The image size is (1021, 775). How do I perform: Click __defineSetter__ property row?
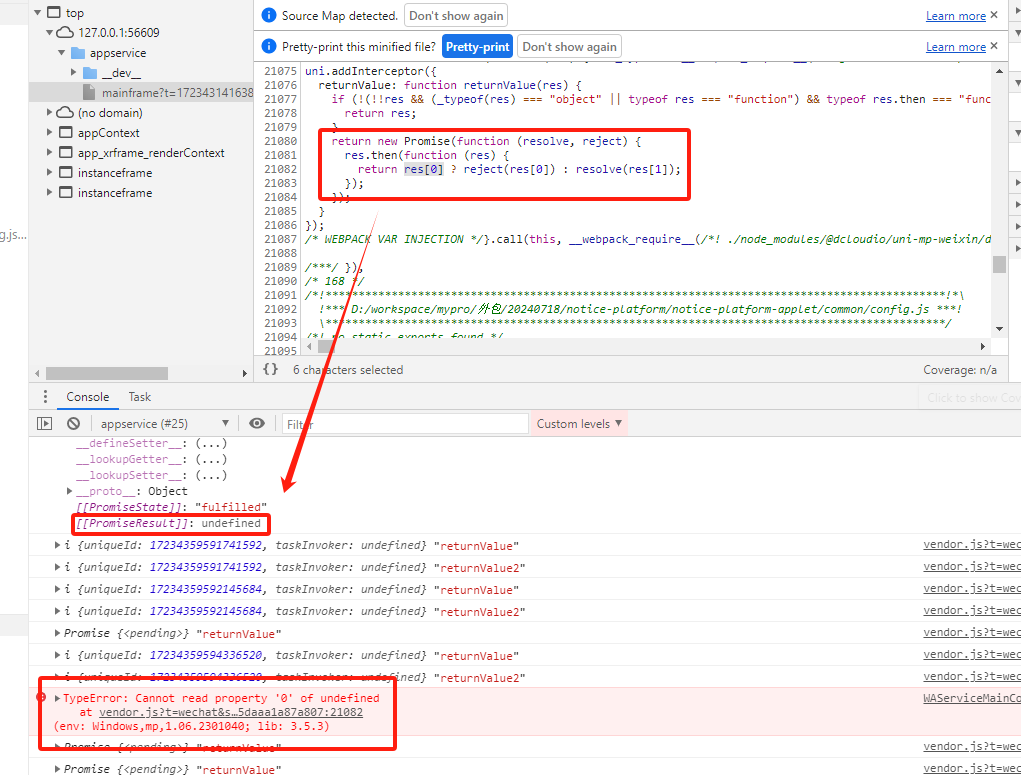point(151,443)
